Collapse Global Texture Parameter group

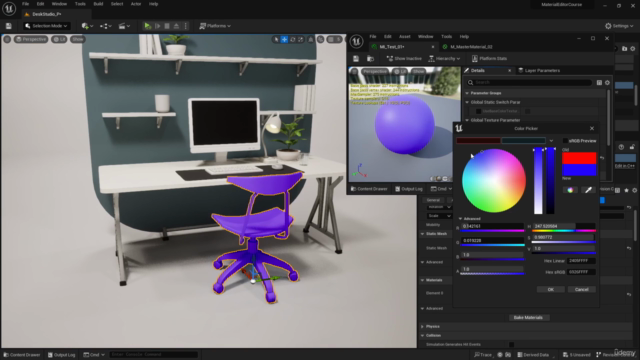[467, 120]
